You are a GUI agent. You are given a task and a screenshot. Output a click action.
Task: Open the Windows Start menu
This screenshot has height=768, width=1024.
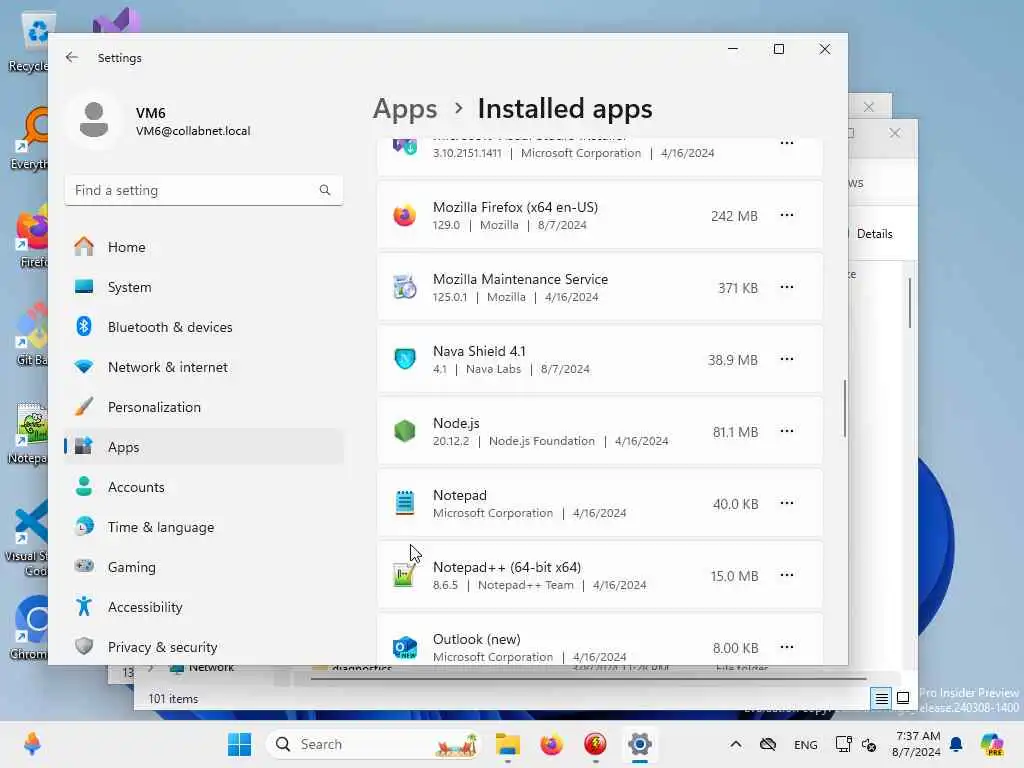(x=240, y=744)
